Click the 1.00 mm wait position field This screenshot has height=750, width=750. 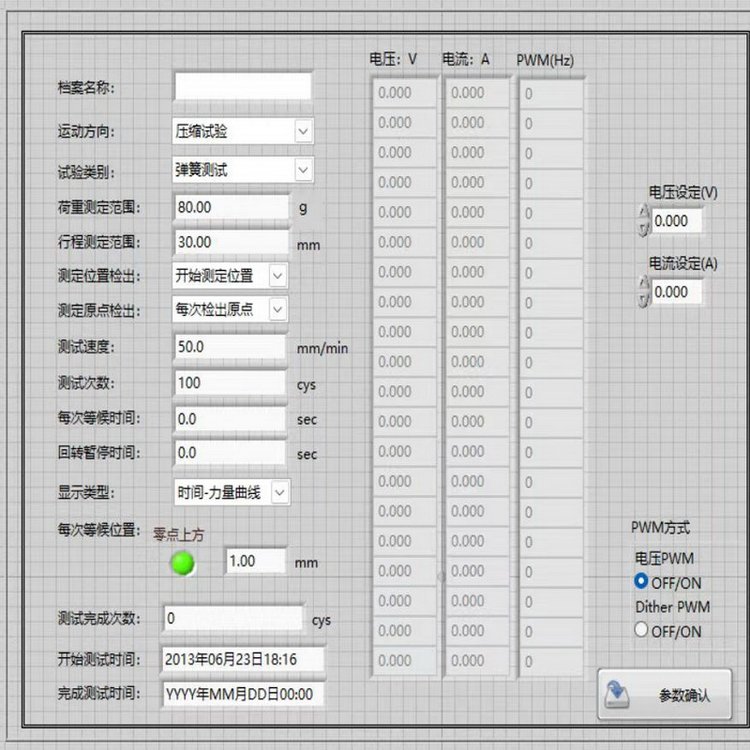[x=256, y=561]
